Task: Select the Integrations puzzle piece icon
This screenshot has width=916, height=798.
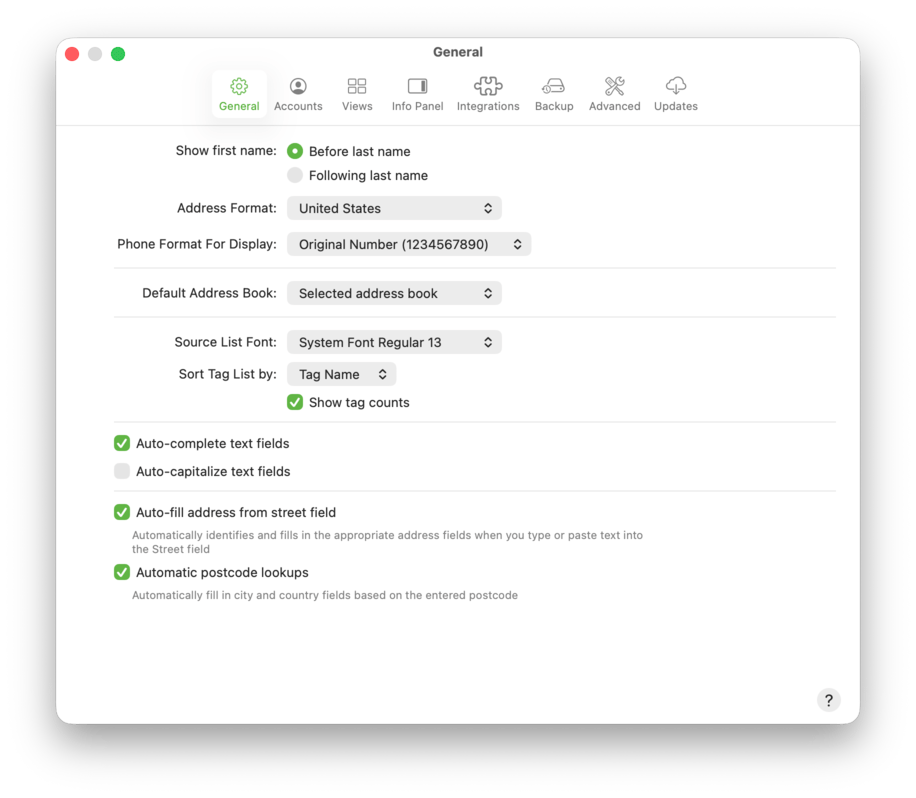Action: pos(488,87)
